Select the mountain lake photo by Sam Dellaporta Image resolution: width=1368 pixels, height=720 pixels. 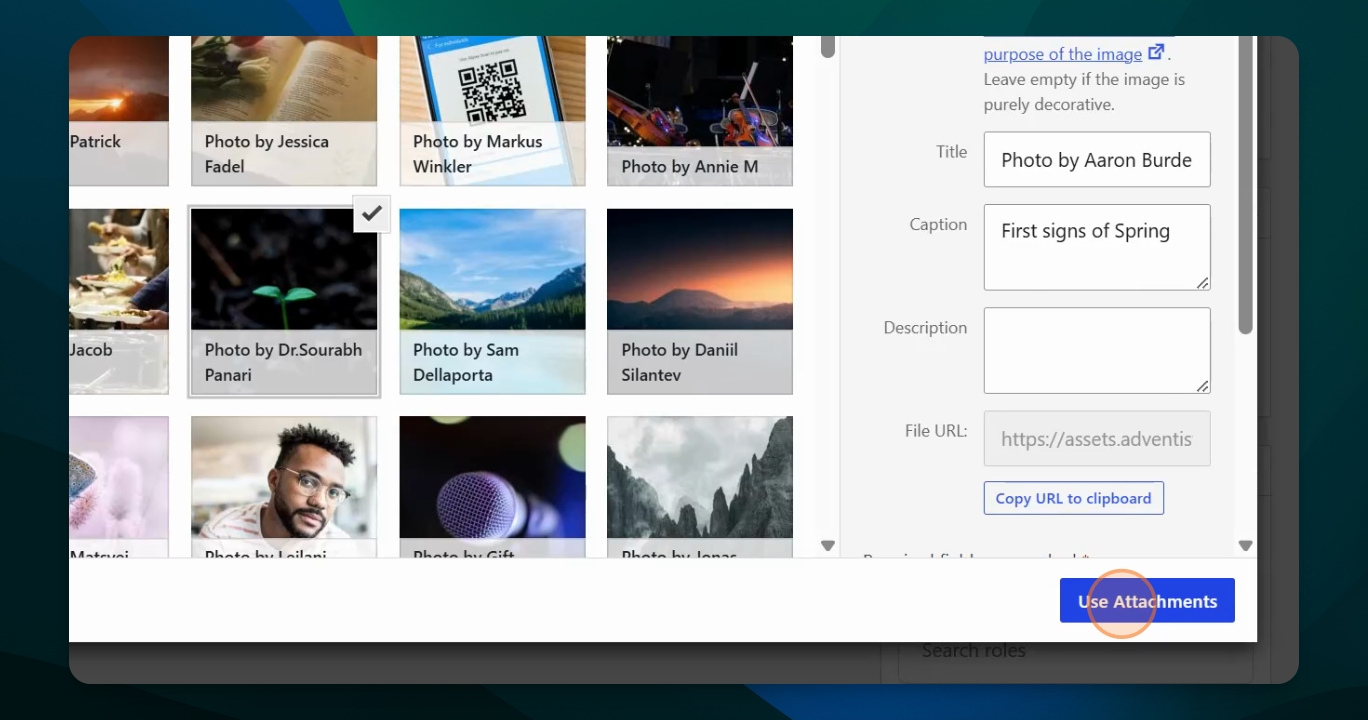coord(492,302)
